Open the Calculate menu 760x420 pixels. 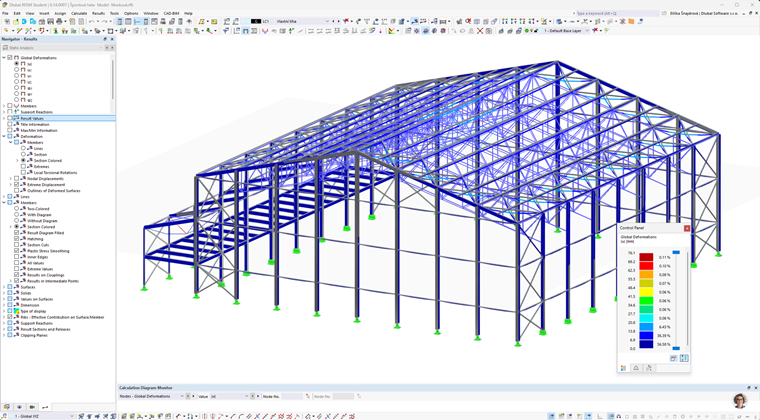[79, 14]
